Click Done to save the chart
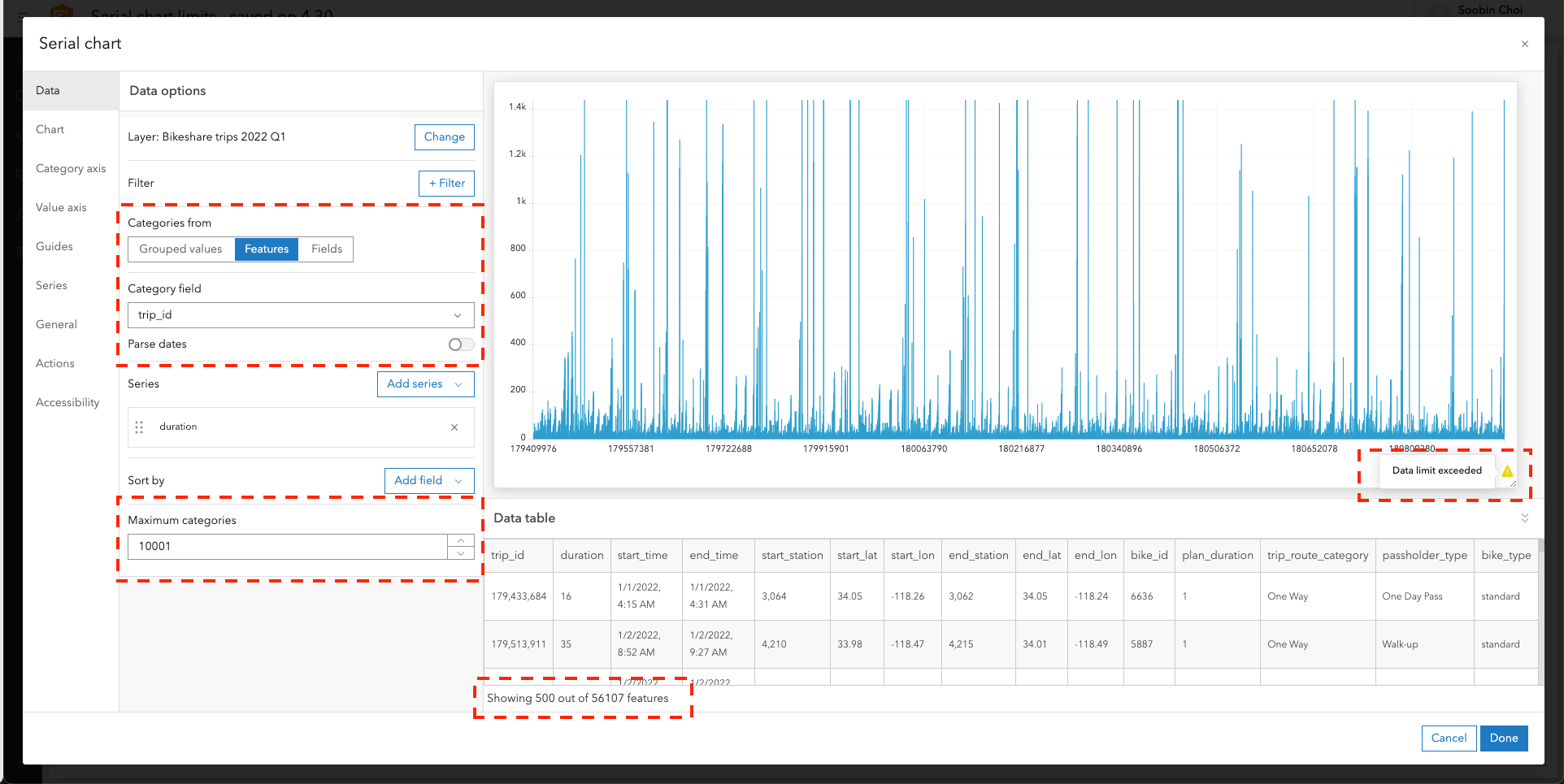 [1503, 739]
